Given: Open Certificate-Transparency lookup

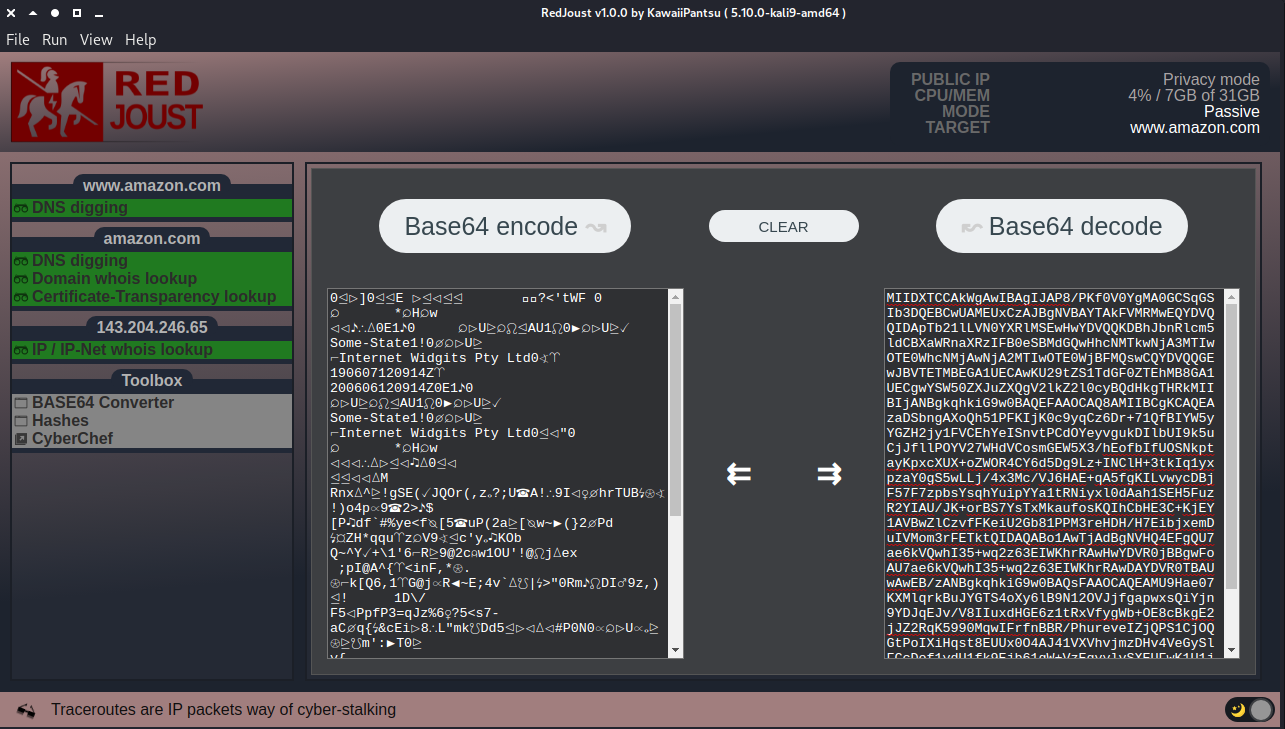Looking at the screenshot, I should click(x=152, y=297).
